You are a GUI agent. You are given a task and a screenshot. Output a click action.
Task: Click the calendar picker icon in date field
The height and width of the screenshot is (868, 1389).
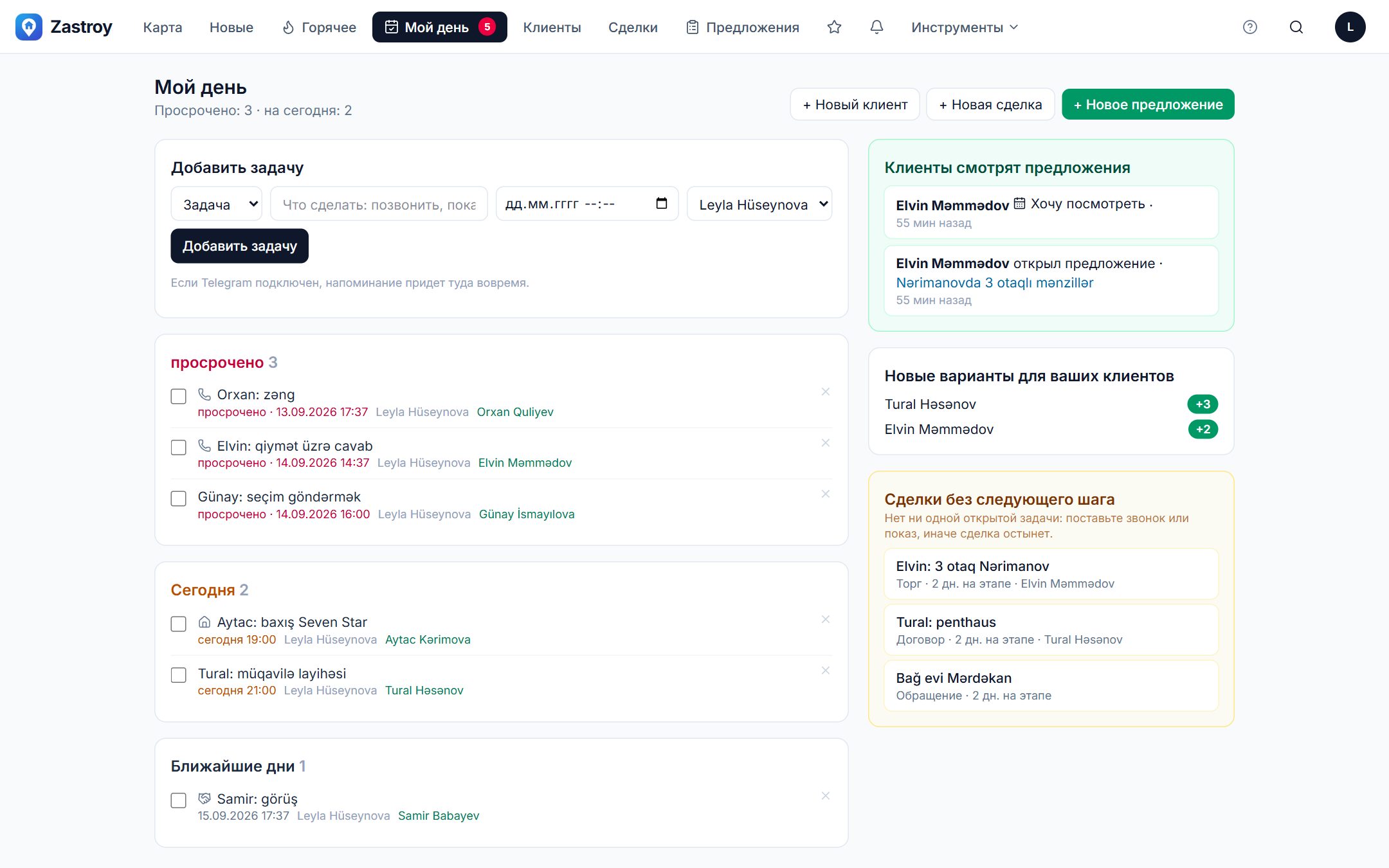[x=662, y=204]
